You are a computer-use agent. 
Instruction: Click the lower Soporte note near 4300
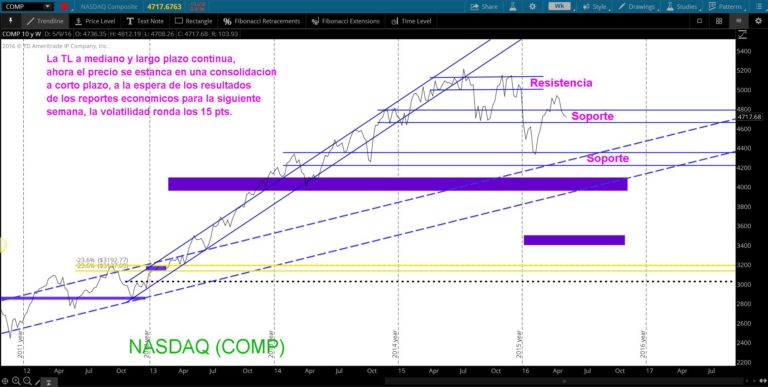[x=608, y=158]
